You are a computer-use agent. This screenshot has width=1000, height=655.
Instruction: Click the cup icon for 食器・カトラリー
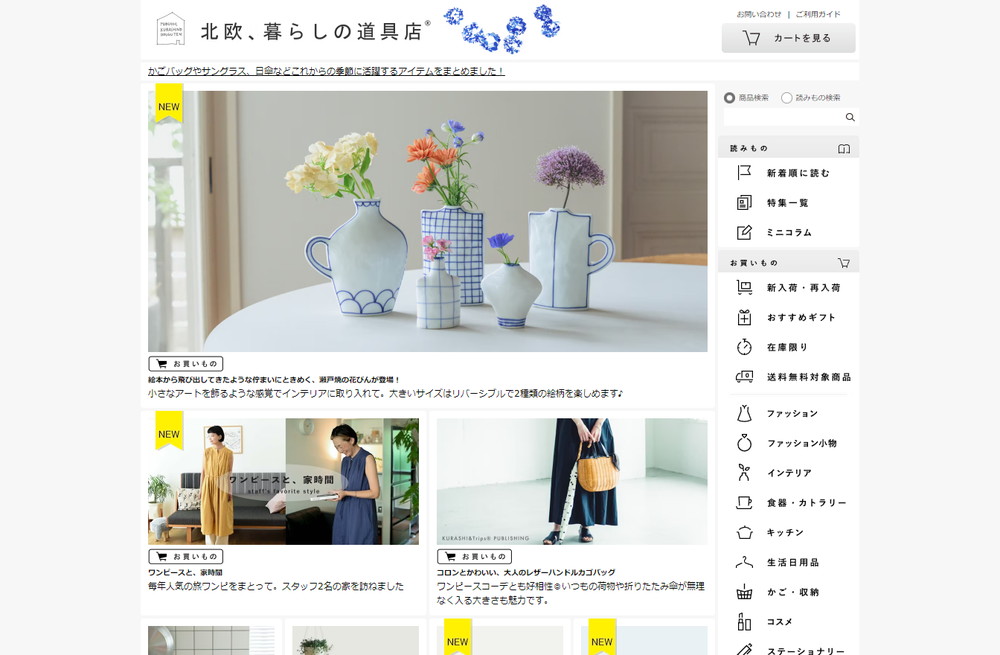coord(744,503)
